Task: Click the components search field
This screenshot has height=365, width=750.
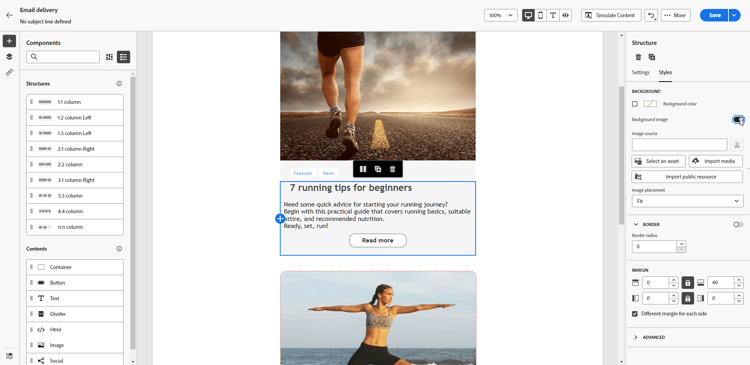Action: [x=63, y=57]
